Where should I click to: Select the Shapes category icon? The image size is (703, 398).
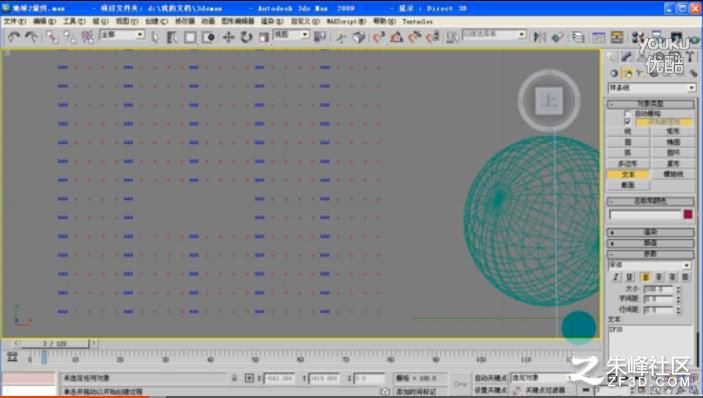[628, 73]
